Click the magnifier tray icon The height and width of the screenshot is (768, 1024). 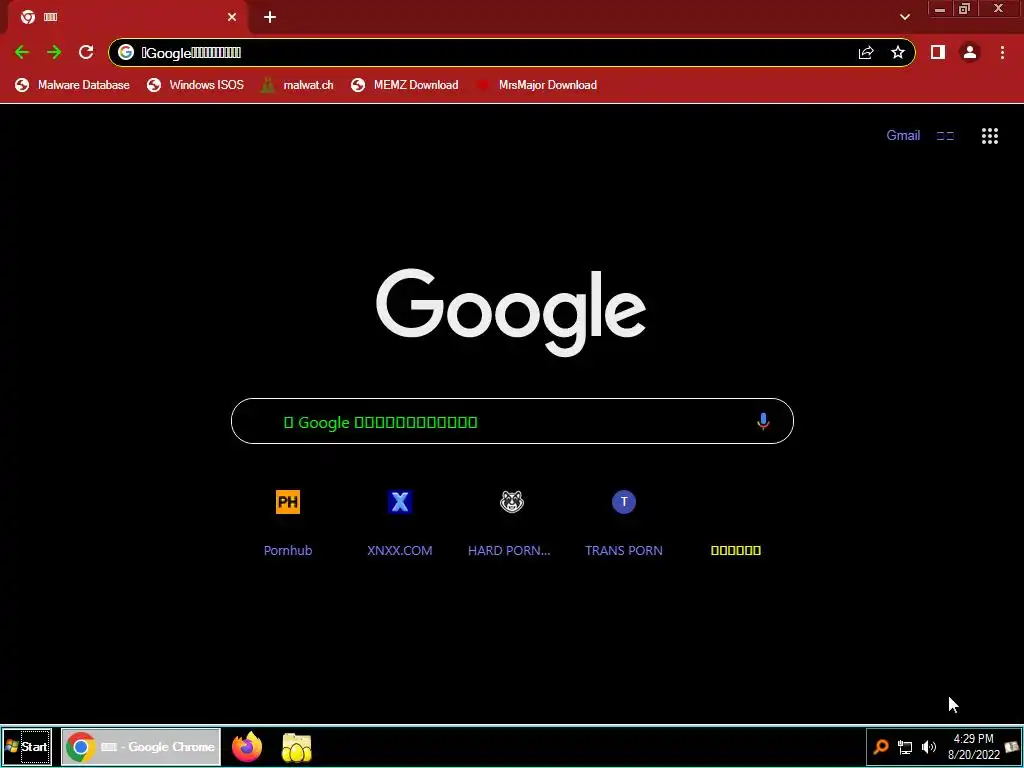point(881,746)
